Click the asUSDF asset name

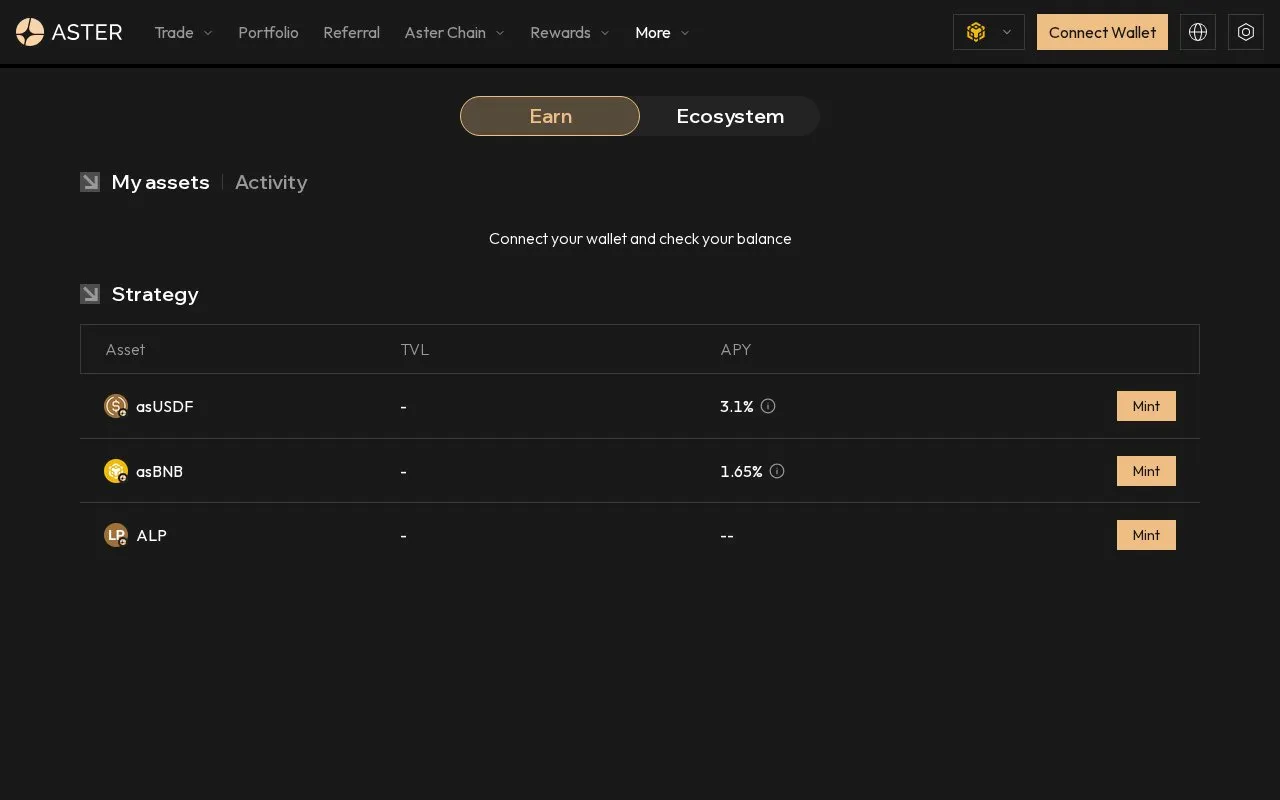coord(165,406)
